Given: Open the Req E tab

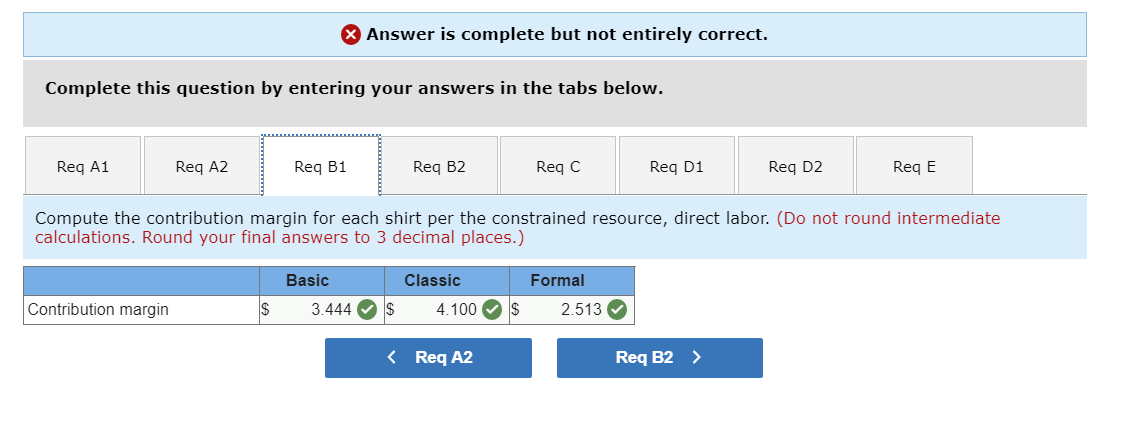Looking at the screenshot, I should [914, 167].
